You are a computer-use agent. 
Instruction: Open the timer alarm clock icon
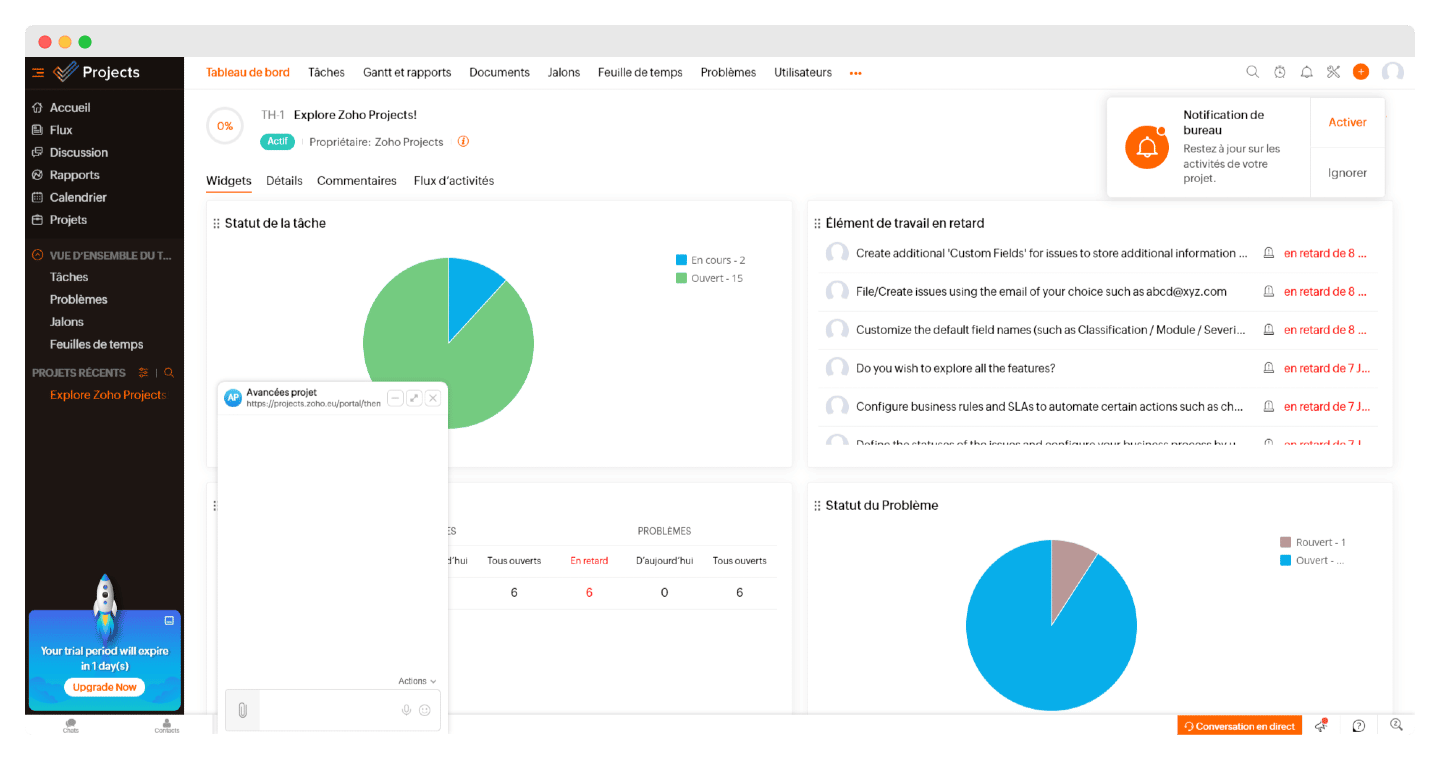[x=1280, y=72]
